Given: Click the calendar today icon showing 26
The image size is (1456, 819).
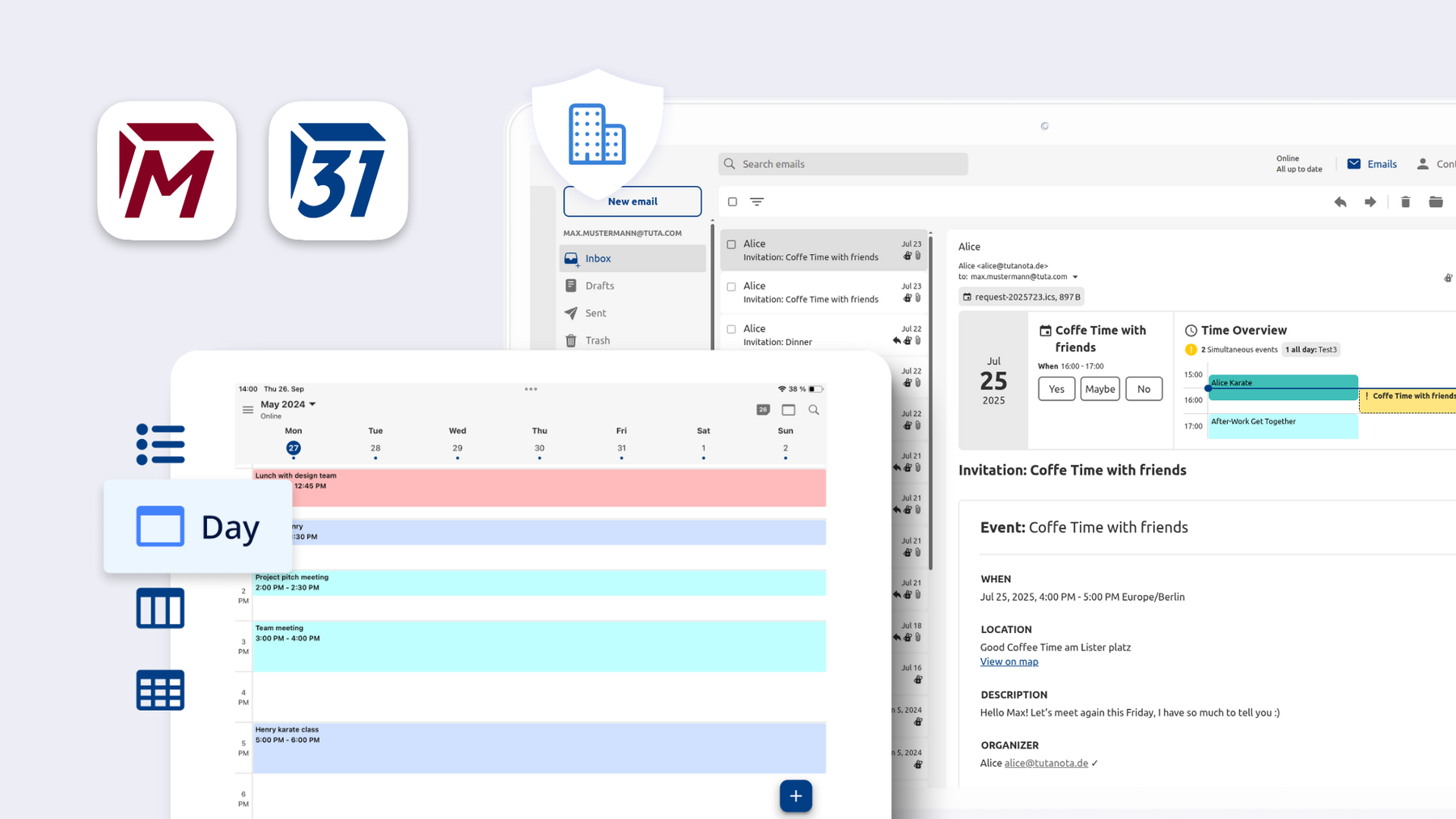Looking at the screenshot, I should tap(763, 410).
